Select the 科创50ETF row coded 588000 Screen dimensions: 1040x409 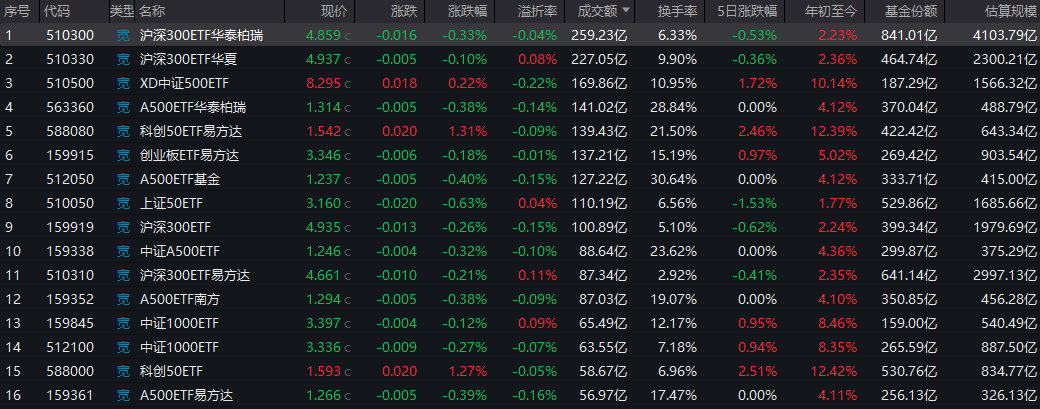point(171,372)
